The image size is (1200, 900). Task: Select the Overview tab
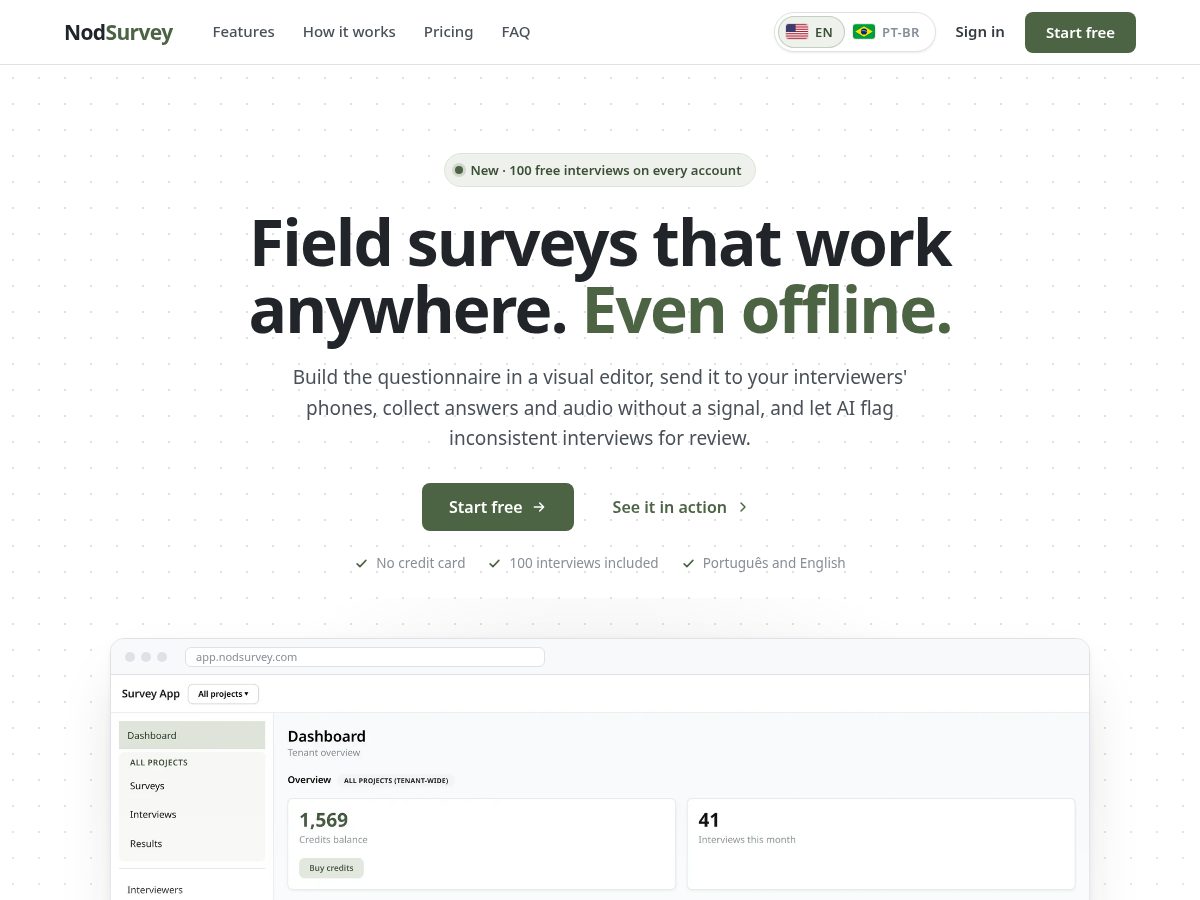pyautogui.click(x=309, y=780)
